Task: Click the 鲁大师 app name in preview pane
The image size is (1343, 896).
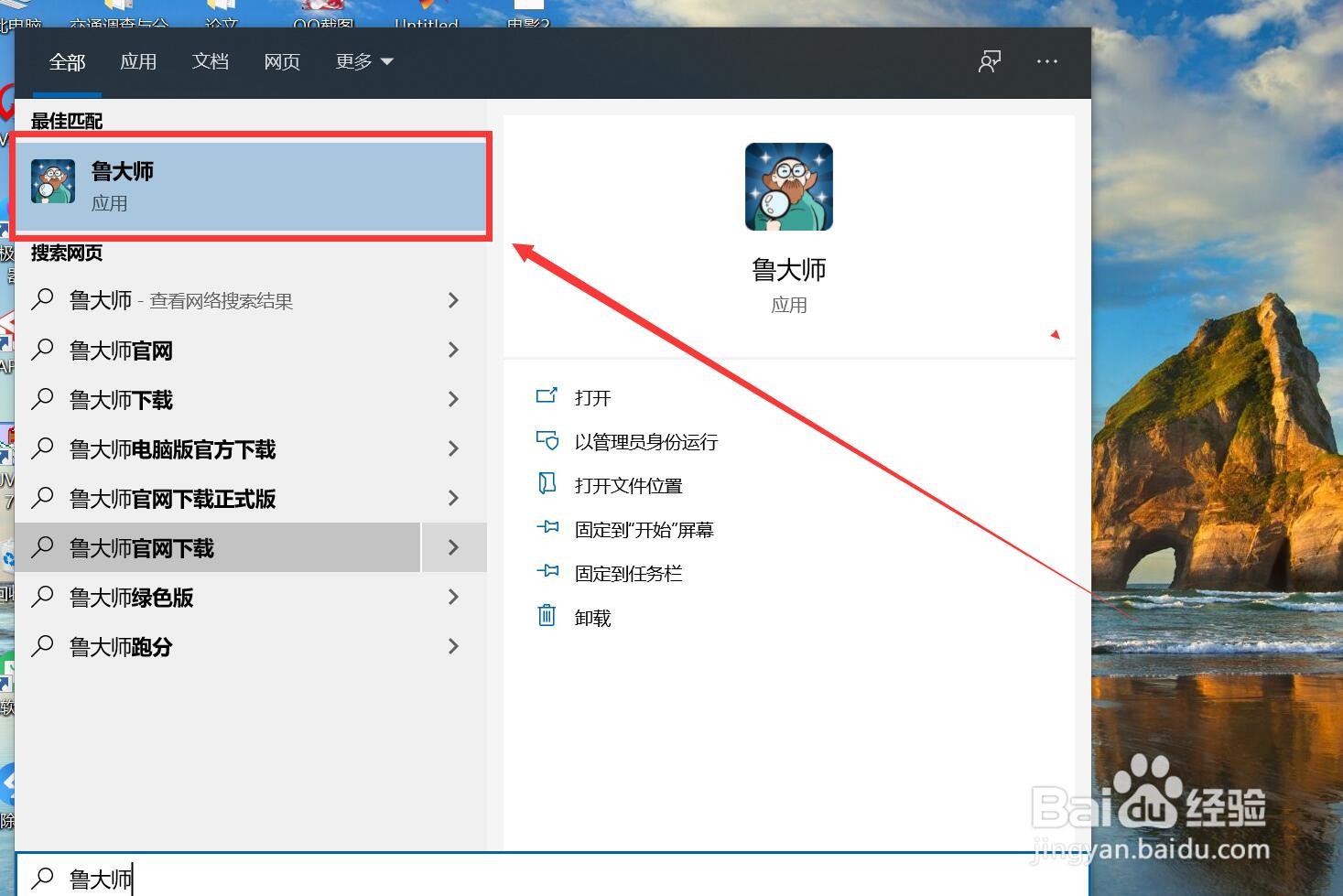Action: pos(789,269)
